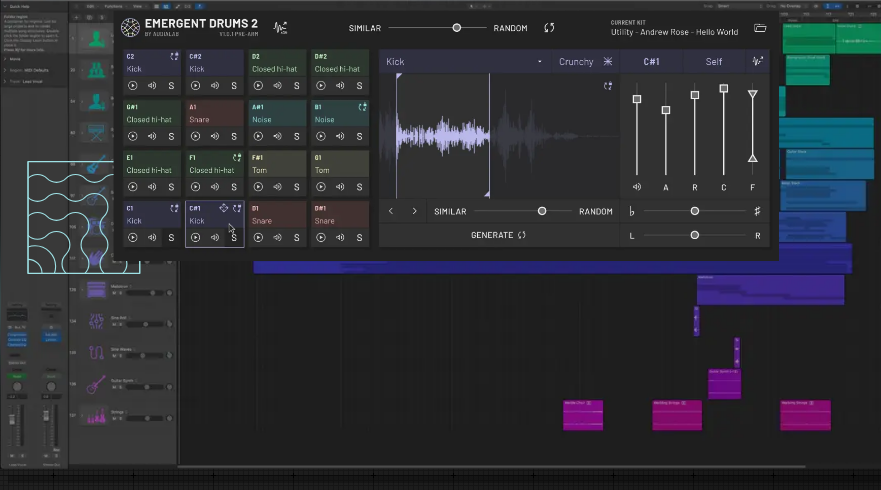The width and height of the screenshot is (881, 490).
Task: Regenerate the B1 Noise pad sound
Action: tap(362, 107)
